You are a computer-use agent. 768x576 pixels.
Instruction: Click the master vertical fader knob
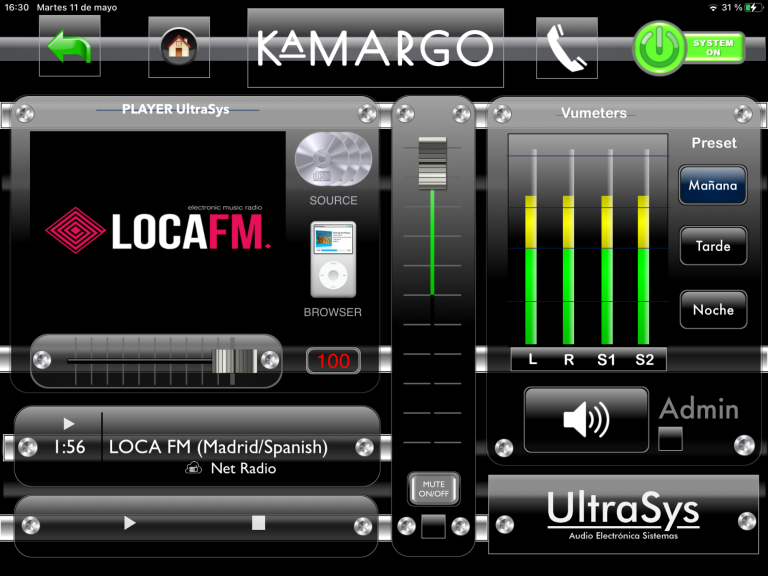click(432, 163)
